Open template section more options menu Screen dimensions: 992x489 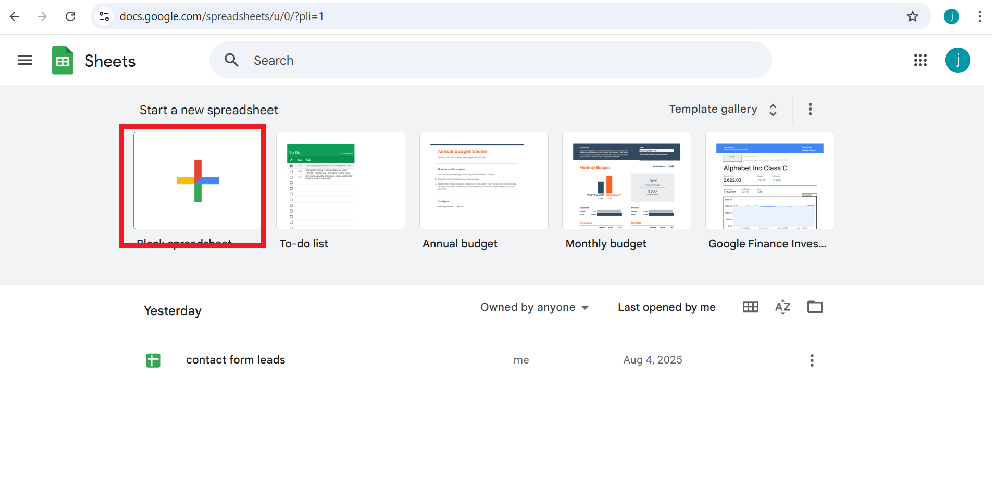tap(810, 109)
